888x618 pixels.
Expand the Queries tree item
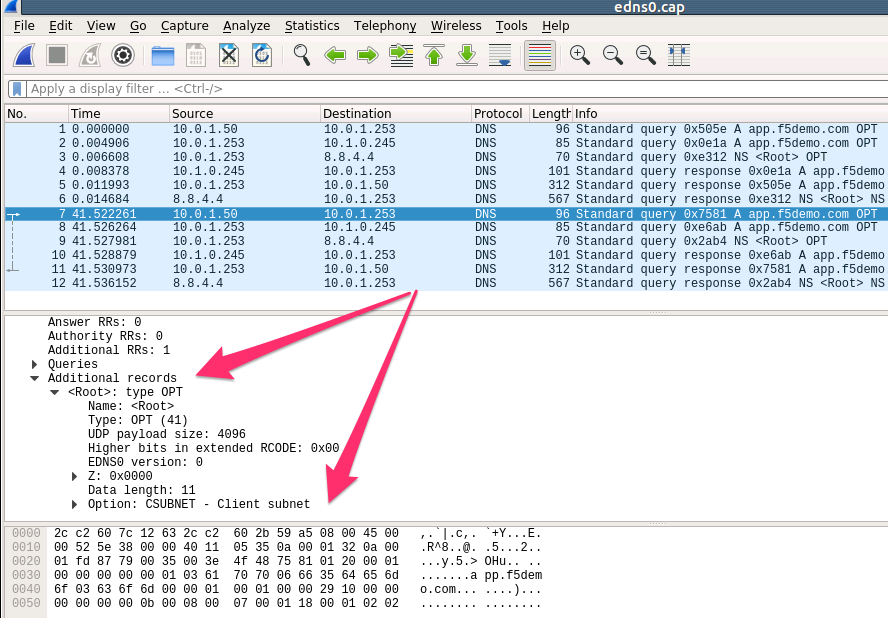pos(36,363)
